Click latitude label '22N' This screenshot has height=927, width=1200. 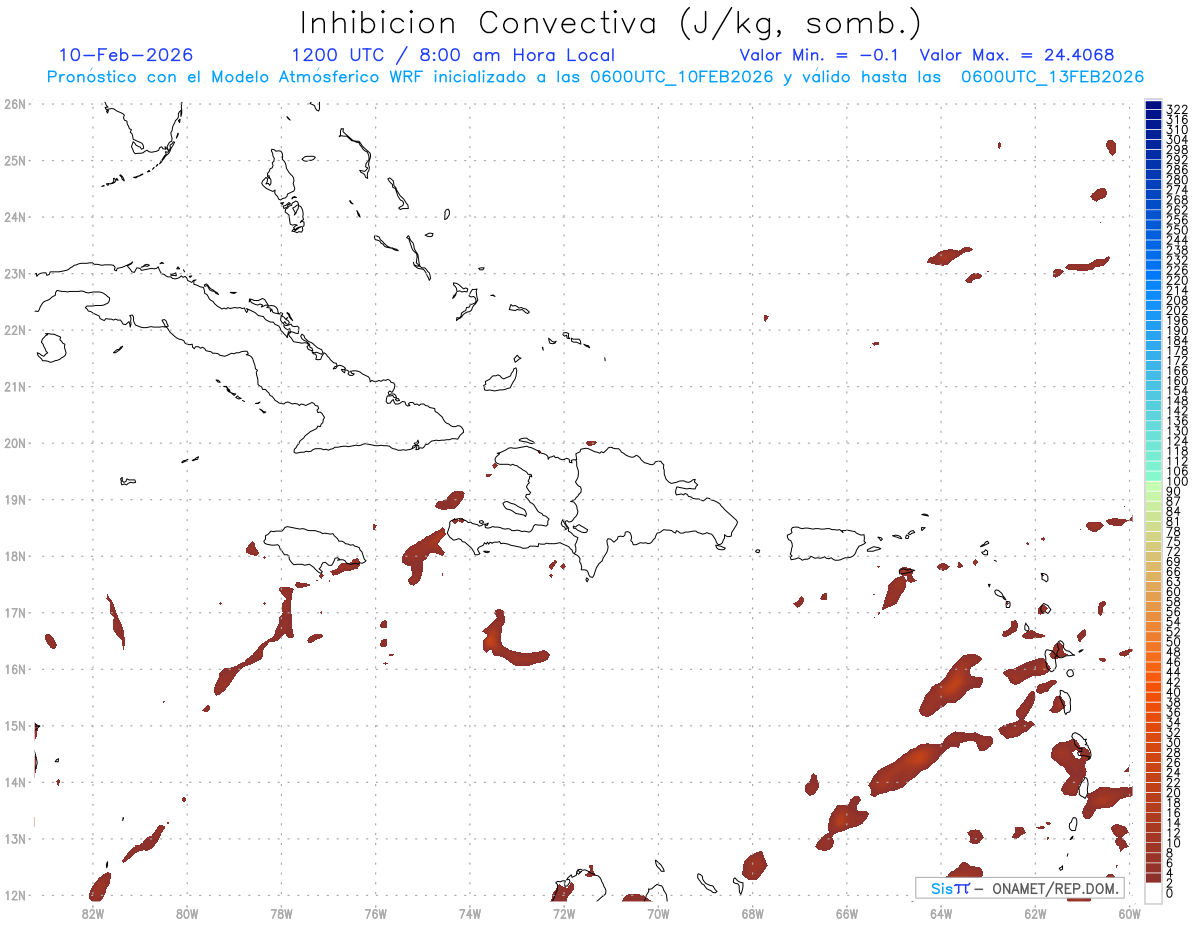(x=15, y=330)
